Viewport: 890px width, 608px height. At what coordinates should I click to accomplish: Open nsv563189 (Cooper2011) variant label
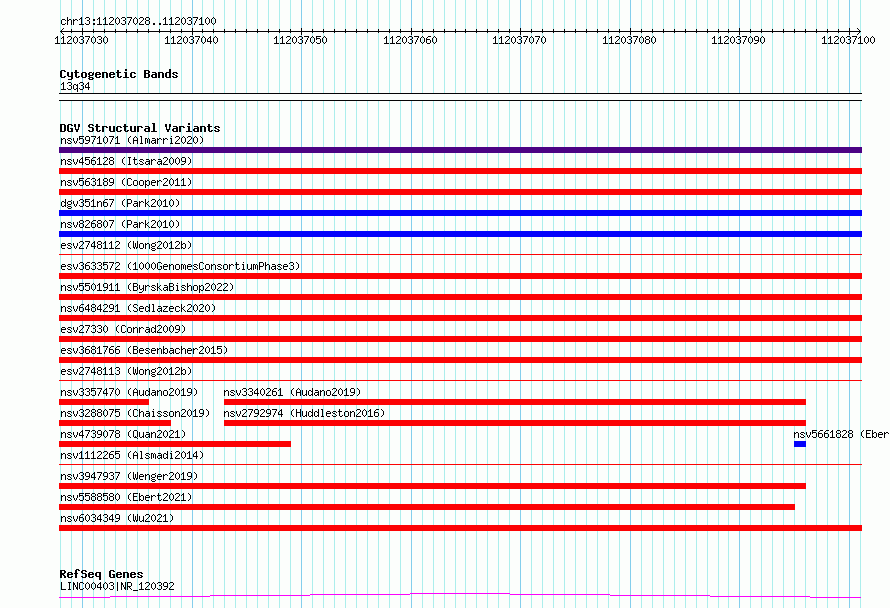click(x=126, y=182)
